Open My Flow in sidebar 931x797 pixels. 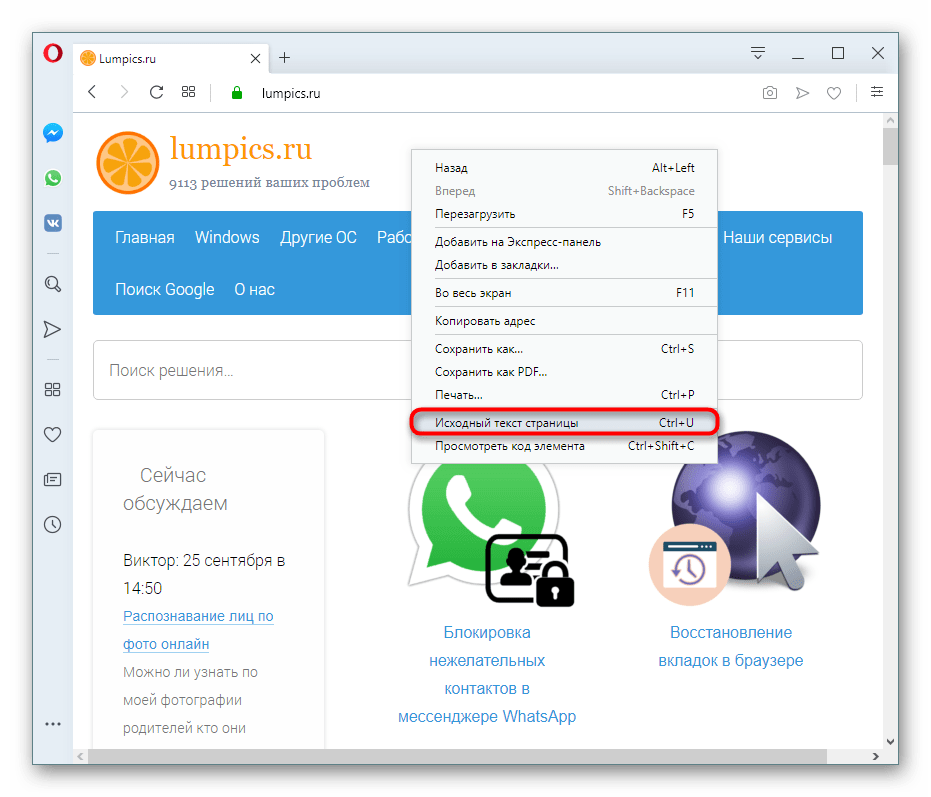(x=52, y=329)
